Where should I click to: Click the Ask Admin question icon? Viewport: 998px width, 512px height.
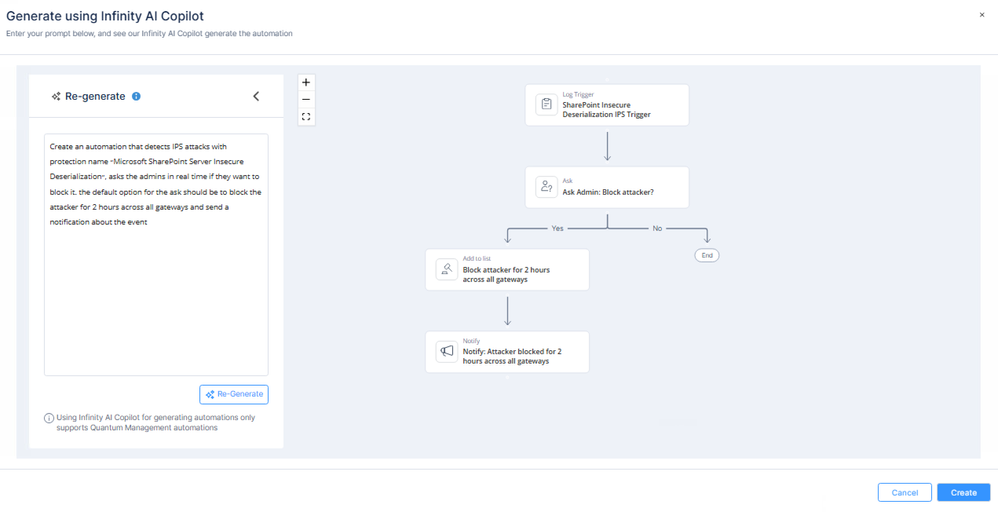(x=546, y=187)
